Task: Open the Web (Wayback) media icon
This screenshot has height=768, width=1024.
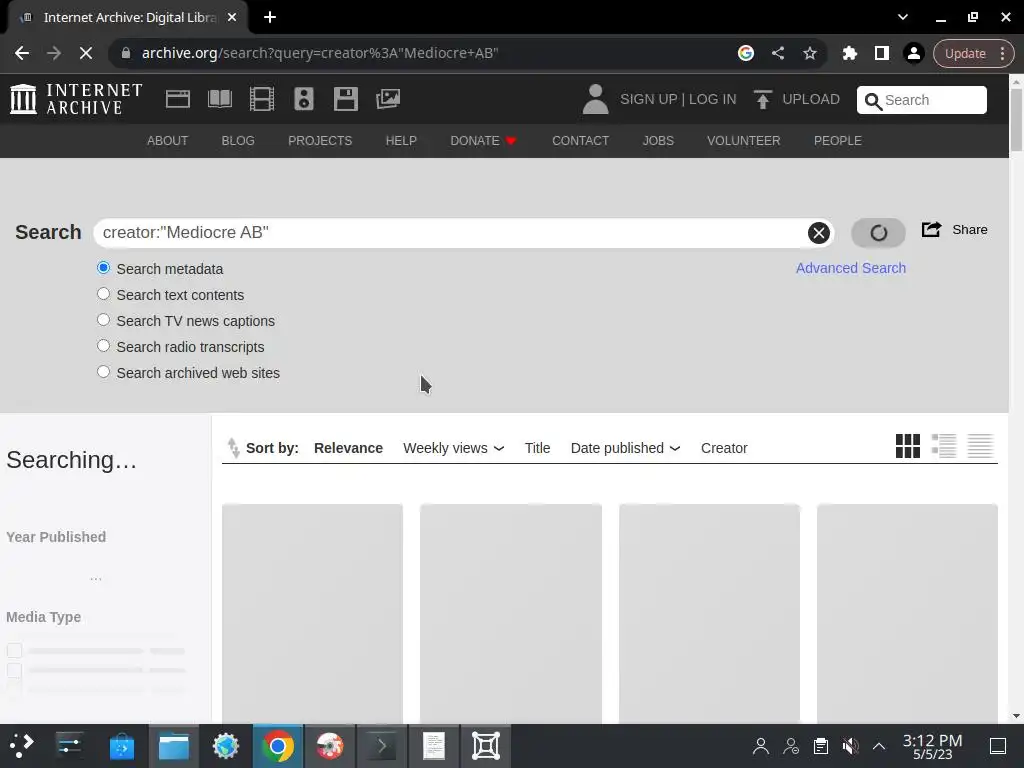Action: (178, 99)
